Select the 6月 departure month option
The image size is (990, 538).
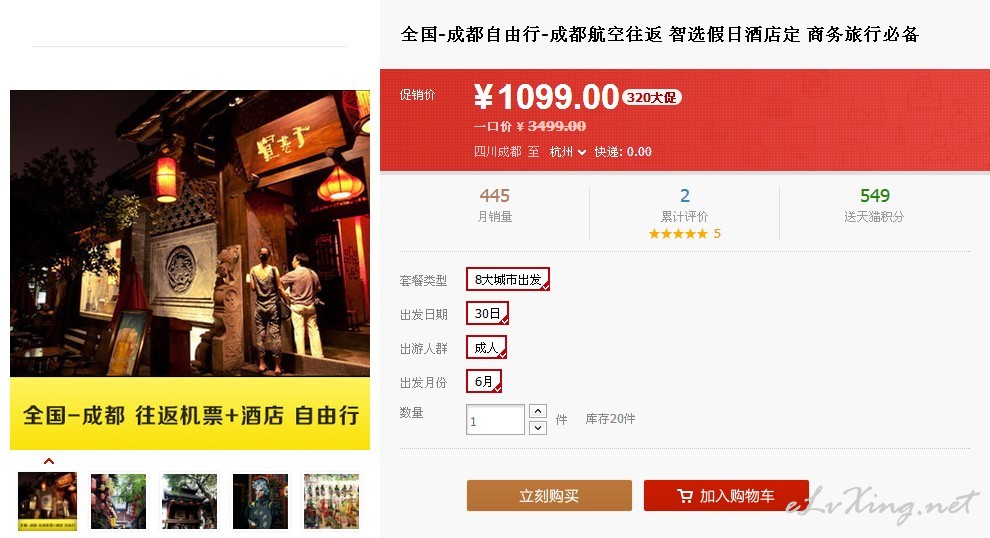coord(484,381)
